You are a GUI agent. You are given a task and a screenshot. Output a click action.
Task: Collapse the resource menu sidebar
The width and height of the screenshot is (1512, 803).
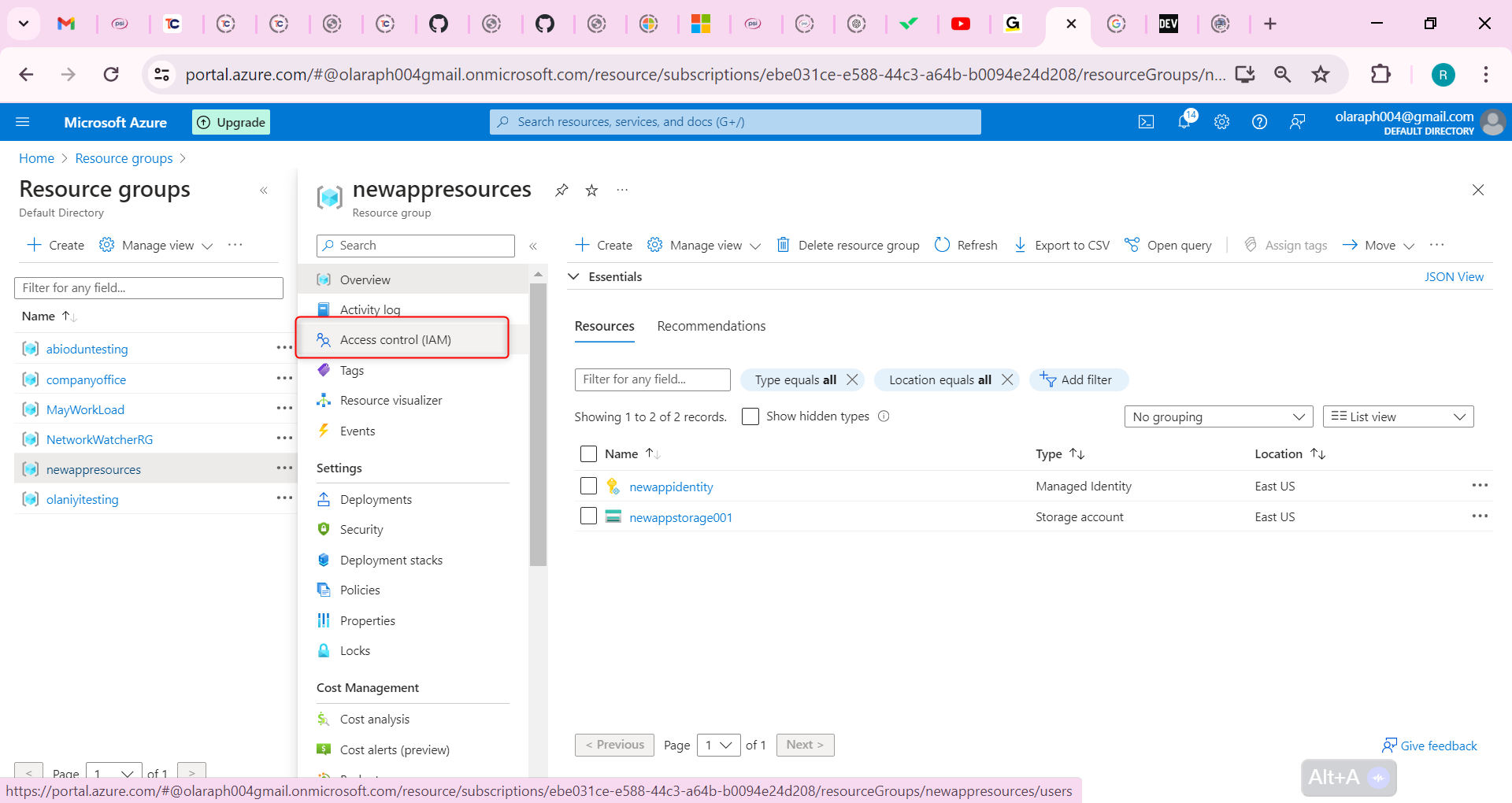[x=533, y=246]
